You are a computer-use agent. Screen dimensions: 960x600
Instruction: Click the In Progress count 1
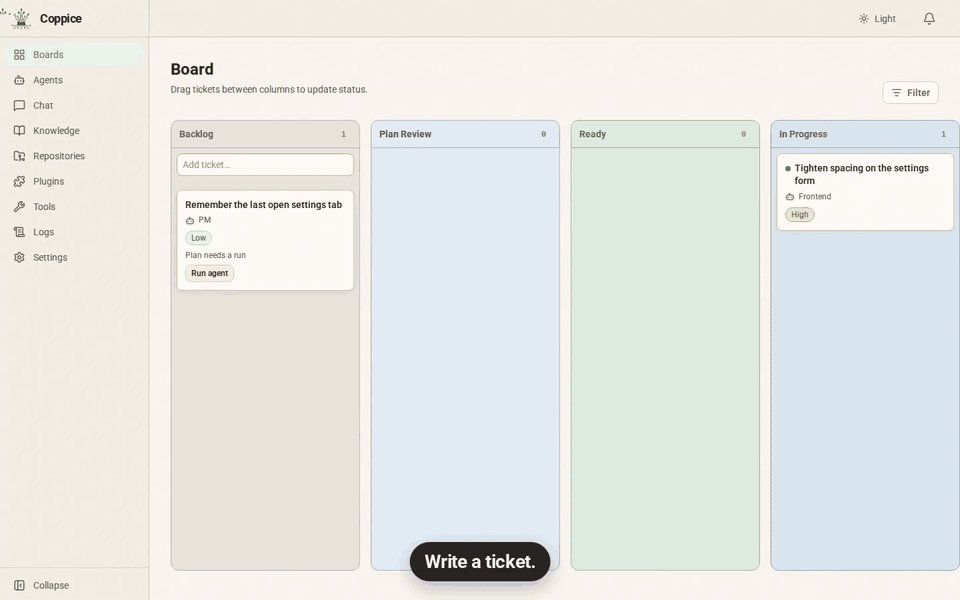pyautogui.click(x=943, y=134)
